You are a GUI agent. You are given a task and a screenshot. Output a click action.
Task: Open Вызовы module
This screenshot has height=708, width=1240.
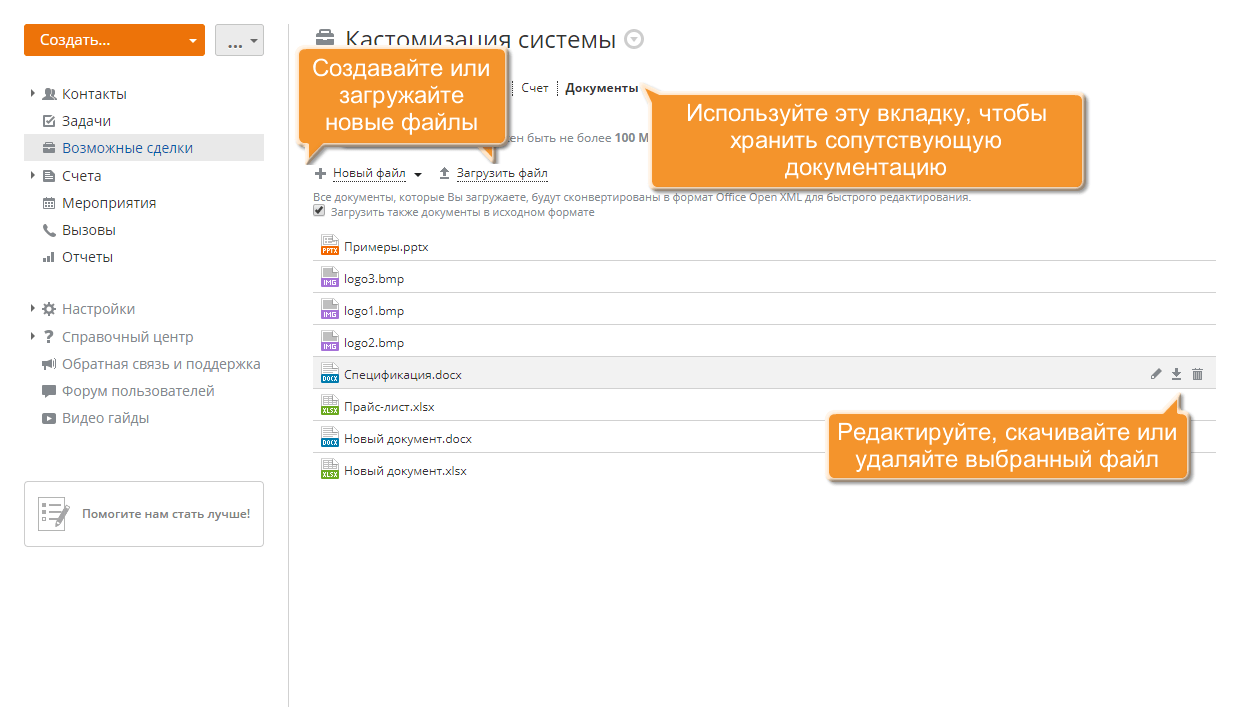coord(89,230)
